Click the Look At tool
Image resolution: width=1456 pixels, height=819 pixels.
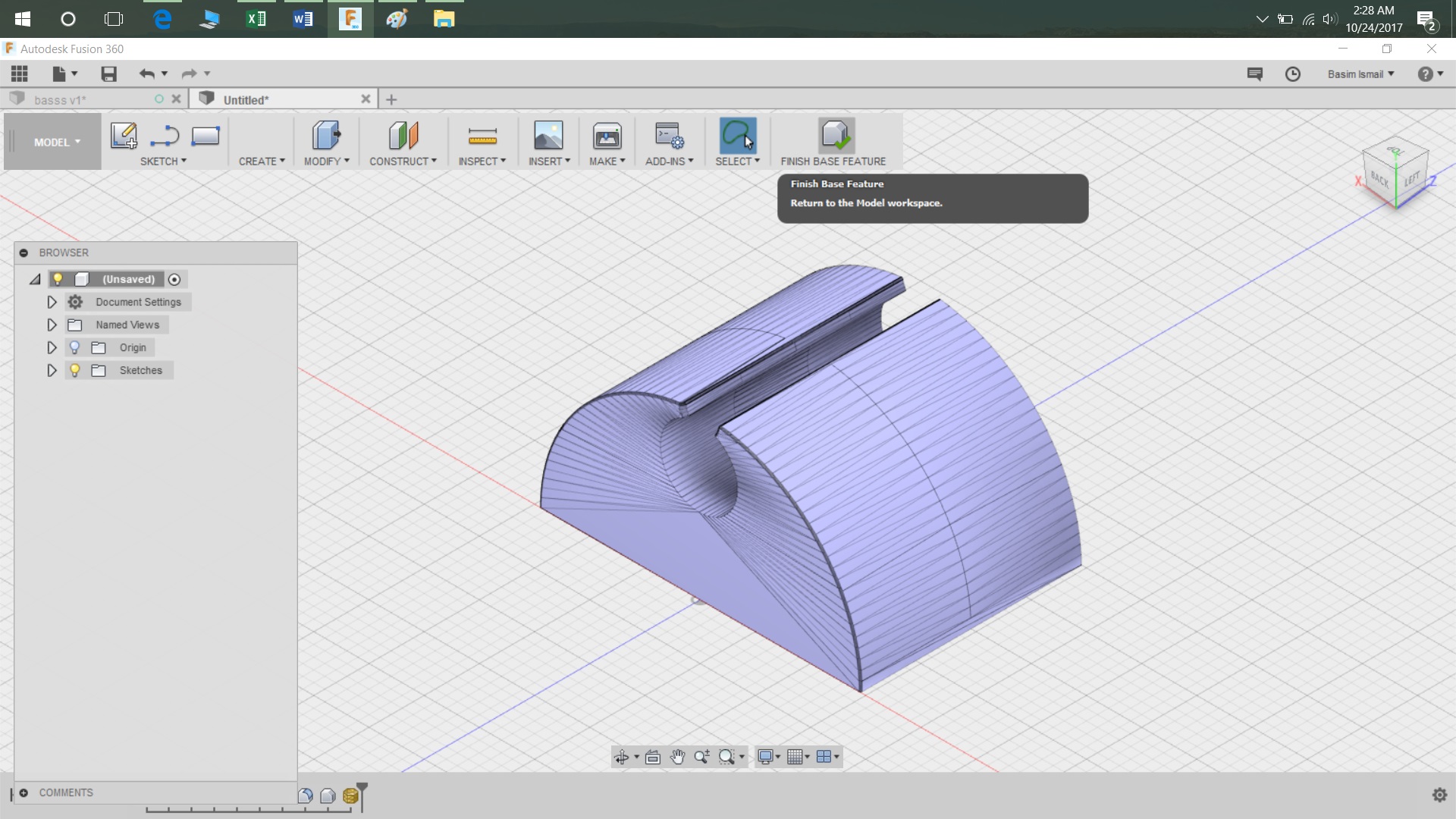pos(653,757)
